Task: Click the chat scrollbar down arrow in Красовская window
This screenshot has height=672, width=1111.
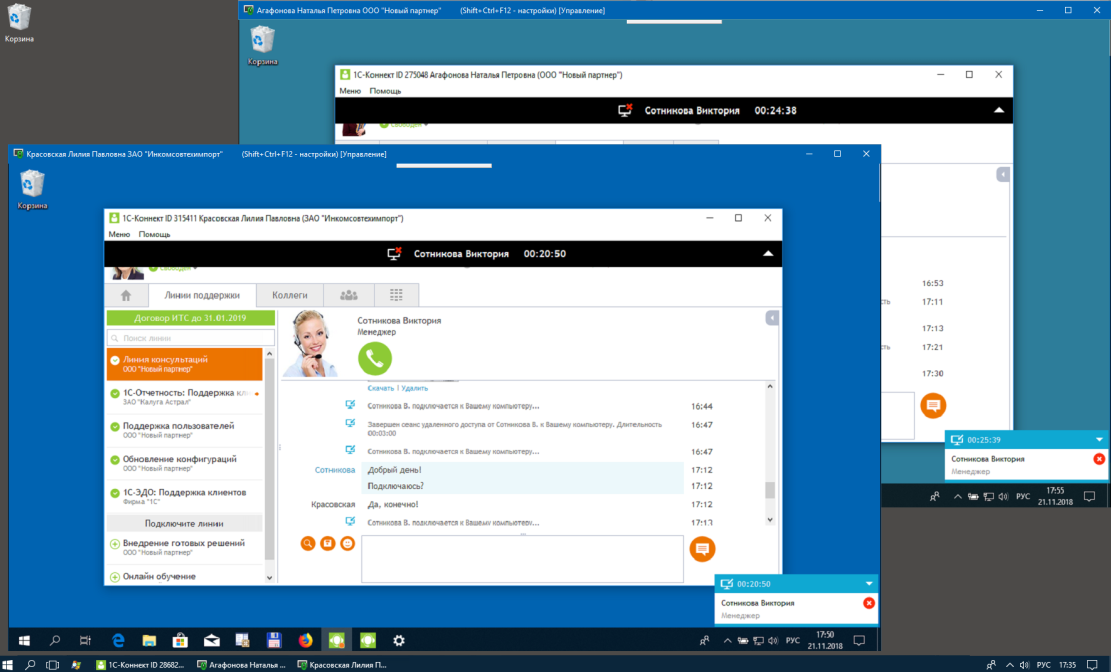Action: pos(770,520)
